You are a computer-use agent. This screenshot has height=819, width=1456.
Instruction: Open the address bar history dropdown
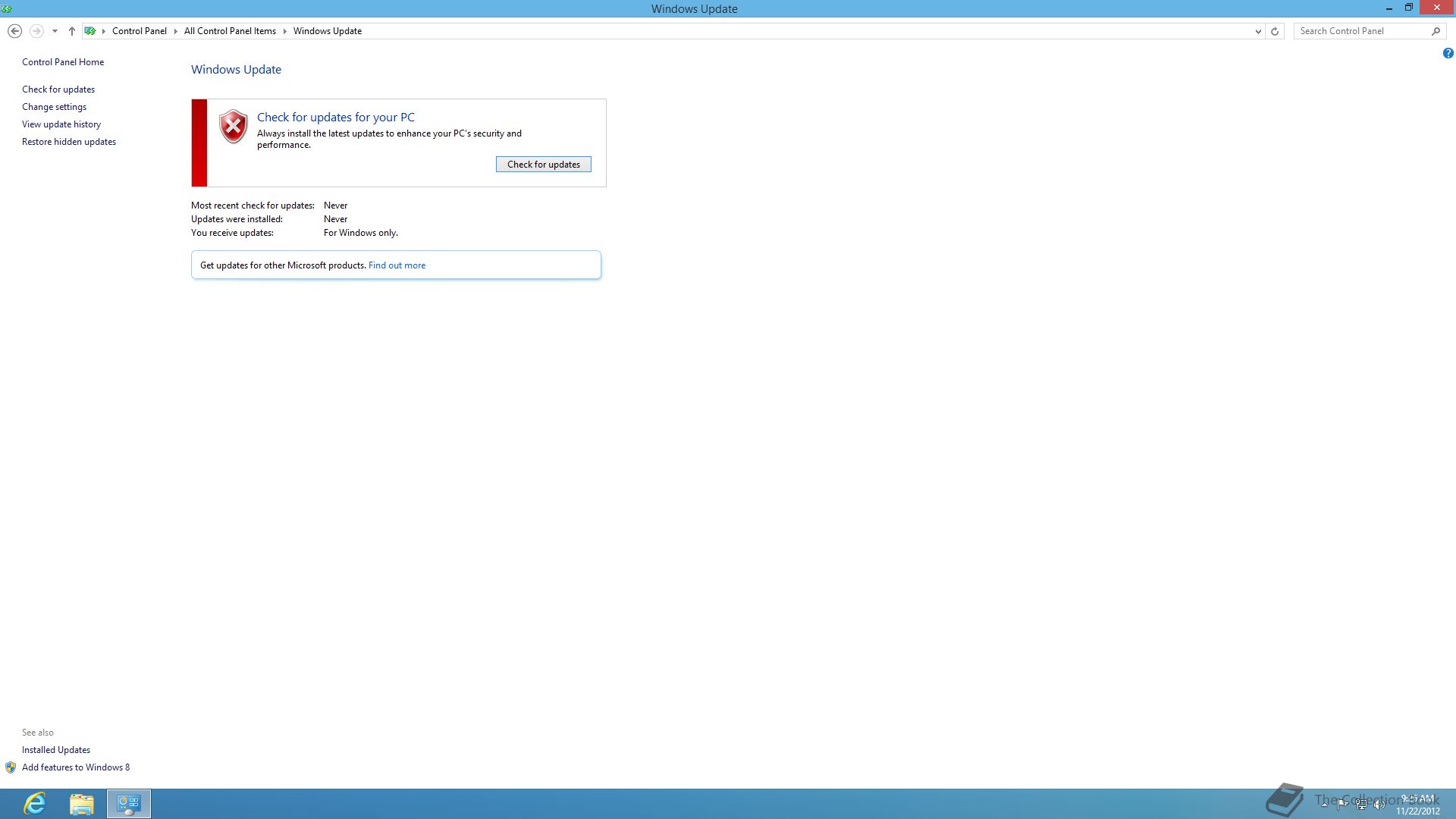tap(1258, 31)
